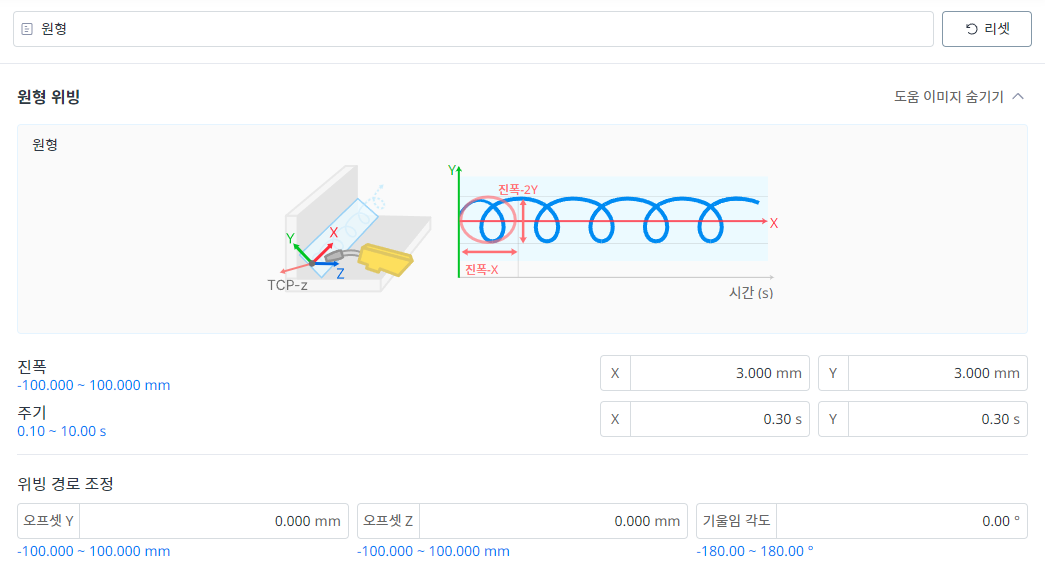The height and width of the screenshot is (564, 1045).
Task: Click the 시간 (s) axis label
Action: (751, 293)
